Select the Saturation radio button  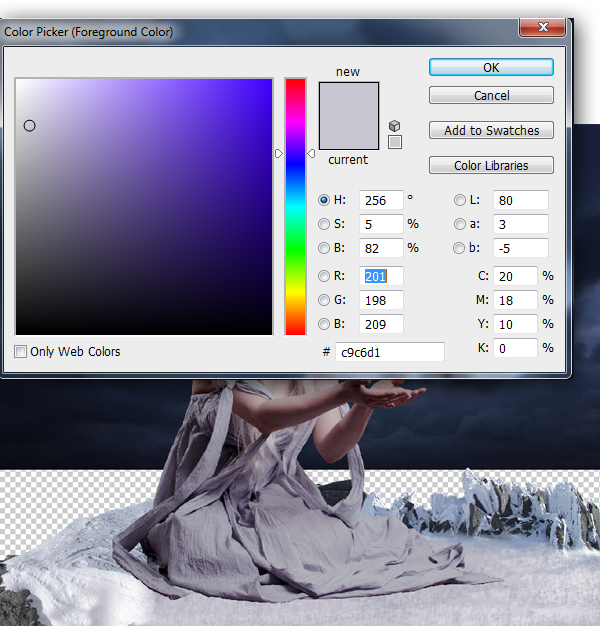324,224
